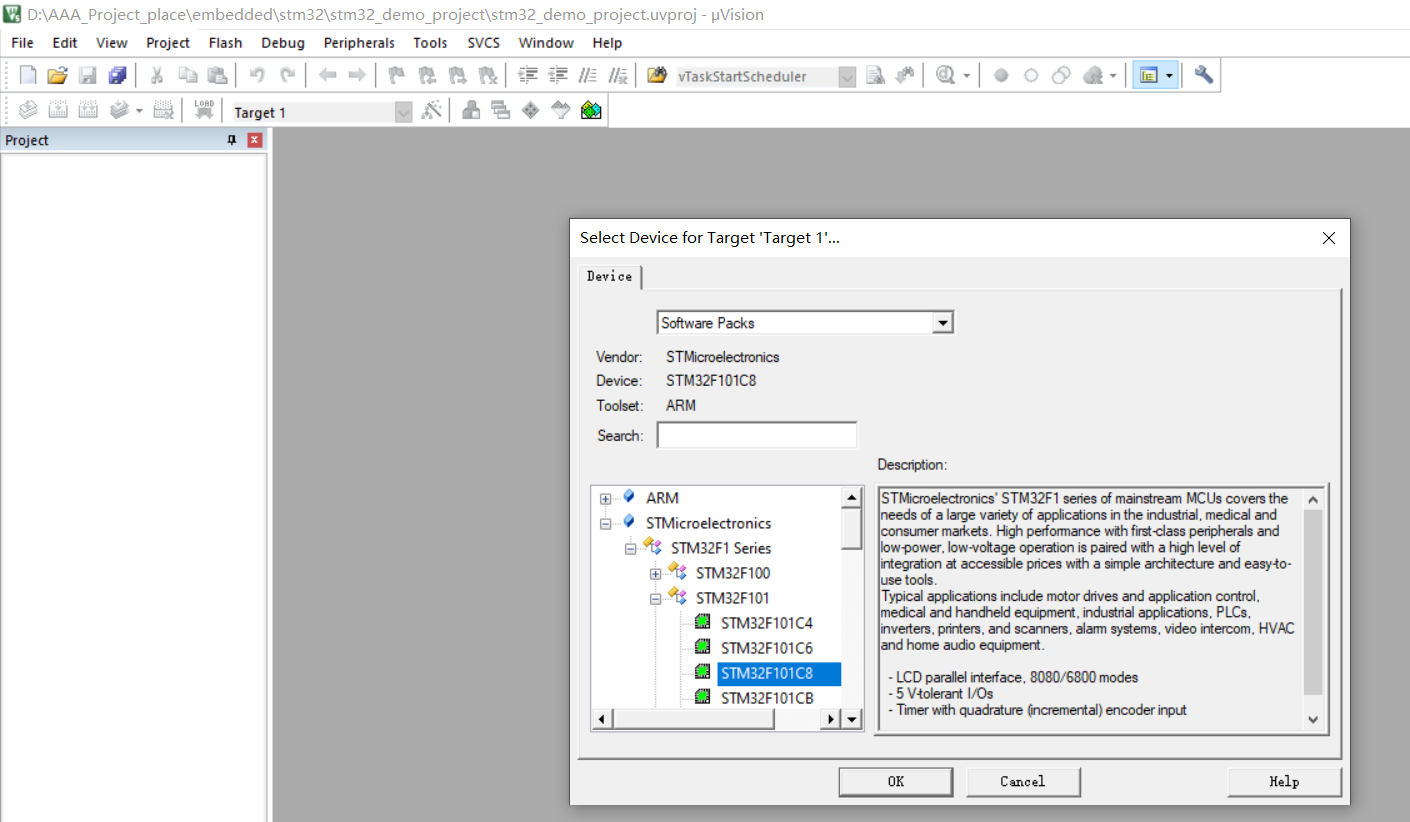1410x822 pixels.
Task: Open the Target 1 selection dropdown
Action: point(403,112)
